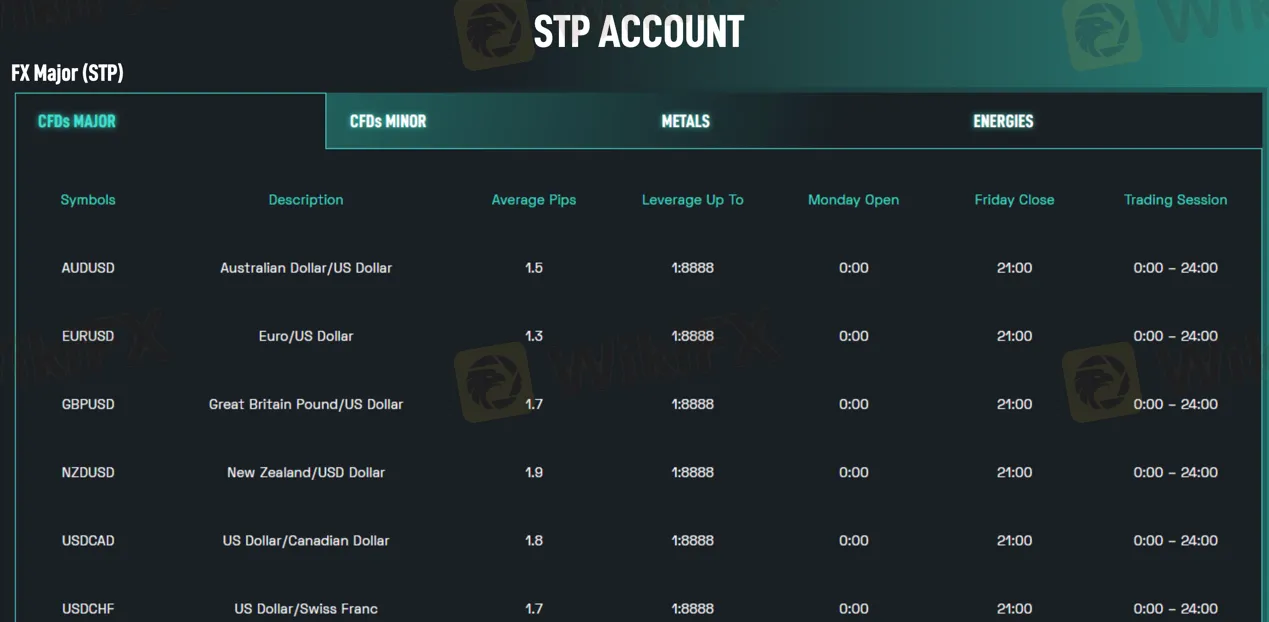Click the EURUSD symbol

pyautogui.click(x=88, y=336)
